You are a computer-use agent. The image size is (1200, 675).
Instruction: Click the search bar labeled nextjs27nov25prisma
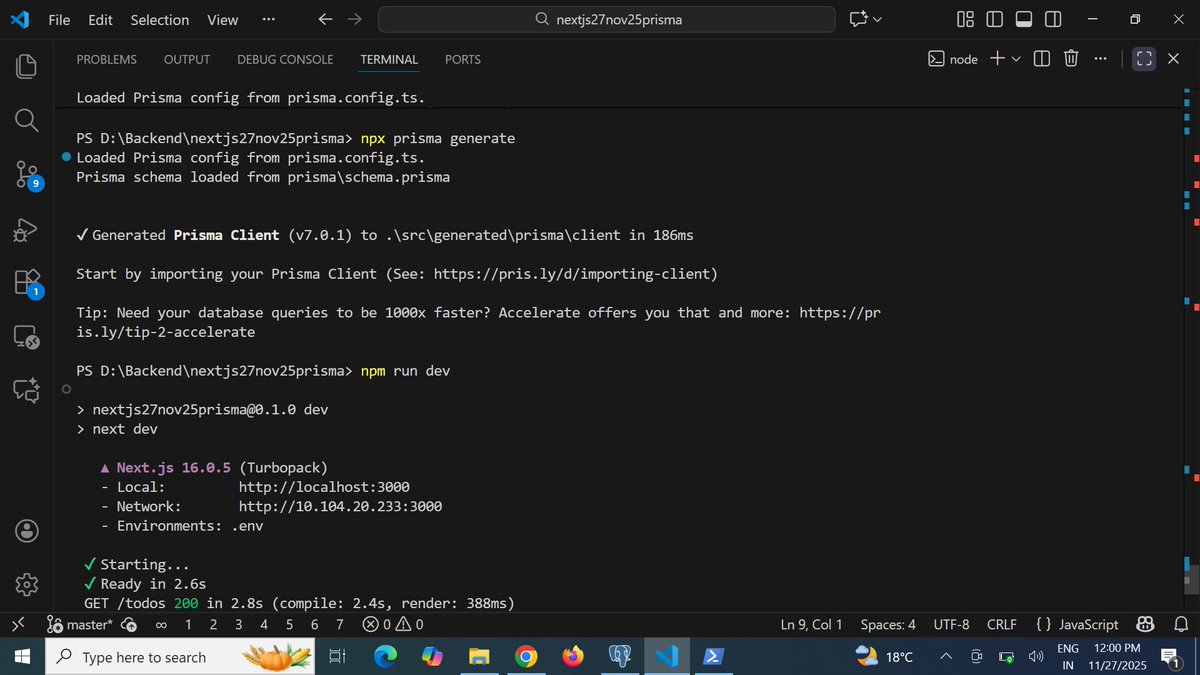click(605, 19)
